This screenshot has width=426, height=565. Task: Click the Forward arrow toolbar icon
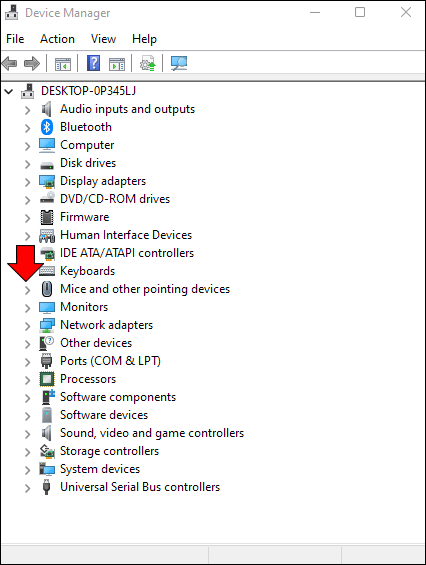32,63
